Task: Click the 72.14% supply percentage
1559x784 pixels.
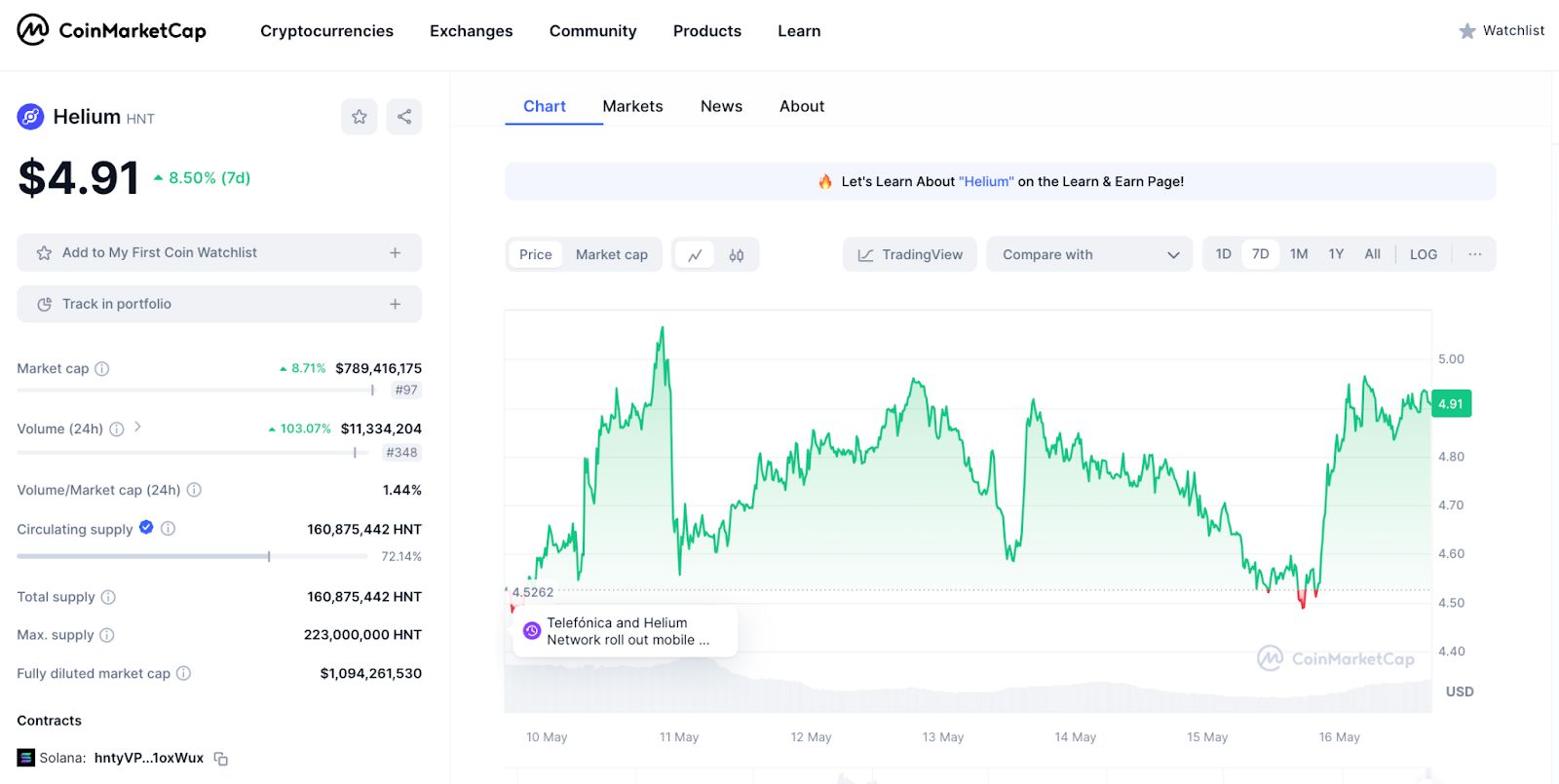Action: point(401,556)
